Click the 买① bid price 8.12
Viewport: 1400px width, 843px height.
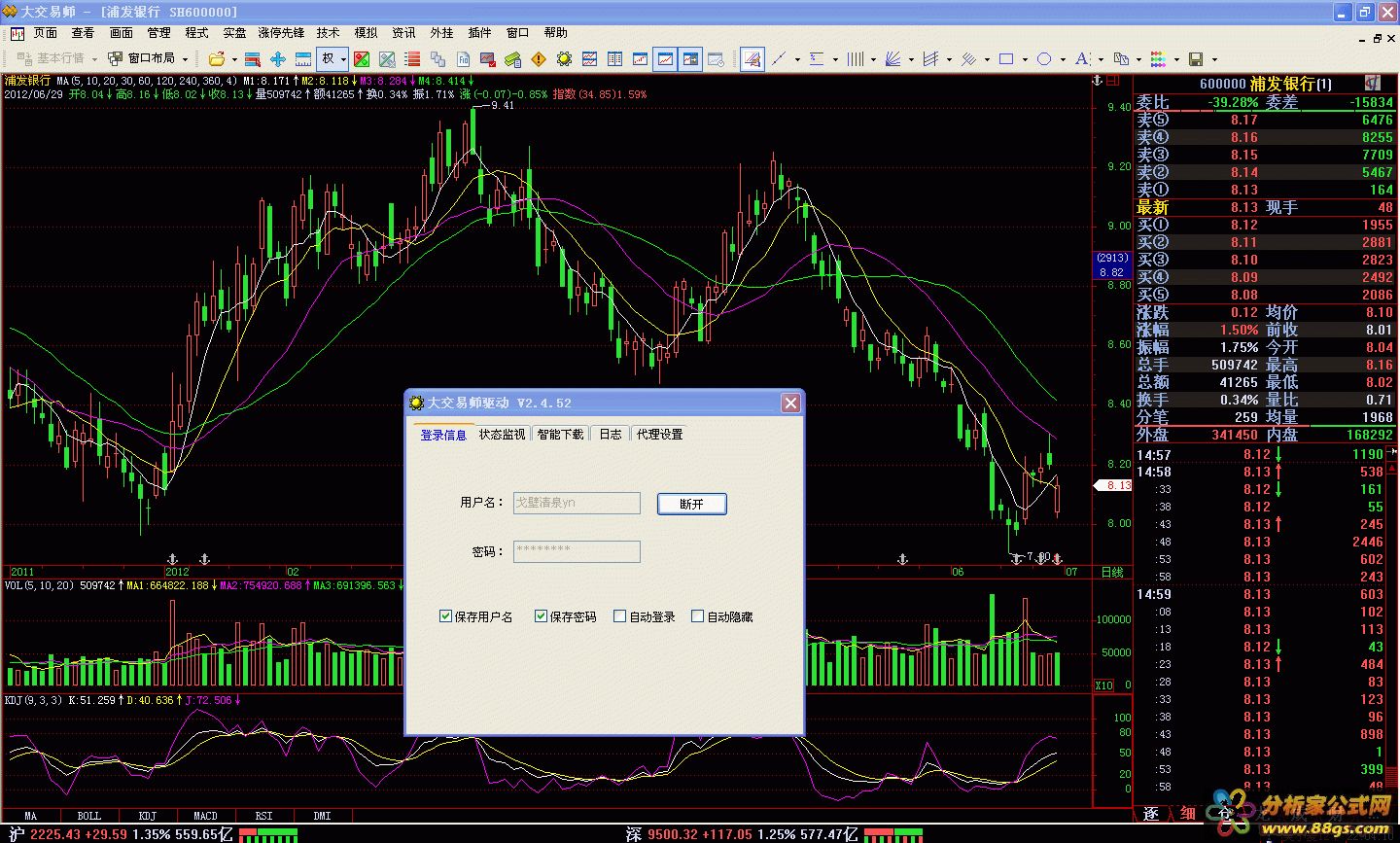pyautogui.click(x=1244, y=225)
